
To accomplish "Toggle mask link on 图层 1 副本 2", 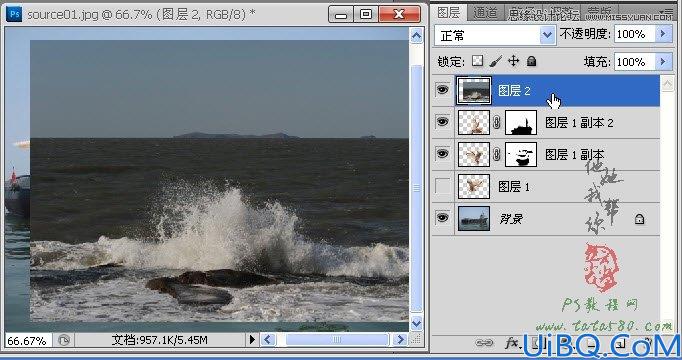I will coord(497,123).
